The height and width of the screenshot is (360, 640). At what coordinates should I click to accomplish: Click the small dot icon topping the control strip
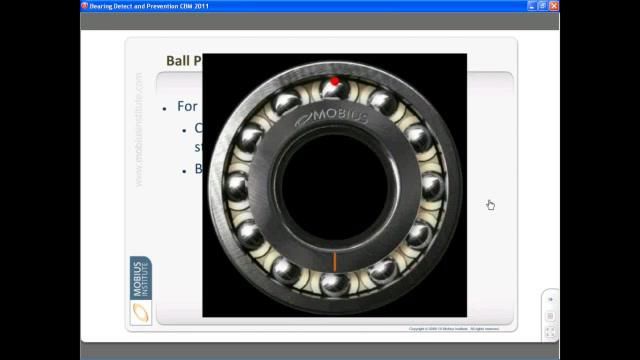point(550,300)
